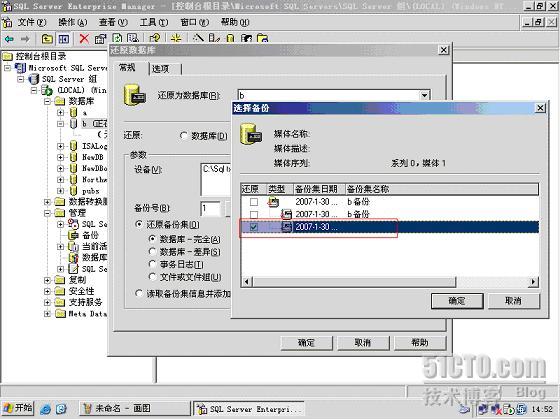560x420 pixels.
Task: Click the Register Server toolbar icon
Action: click(214, 38)
